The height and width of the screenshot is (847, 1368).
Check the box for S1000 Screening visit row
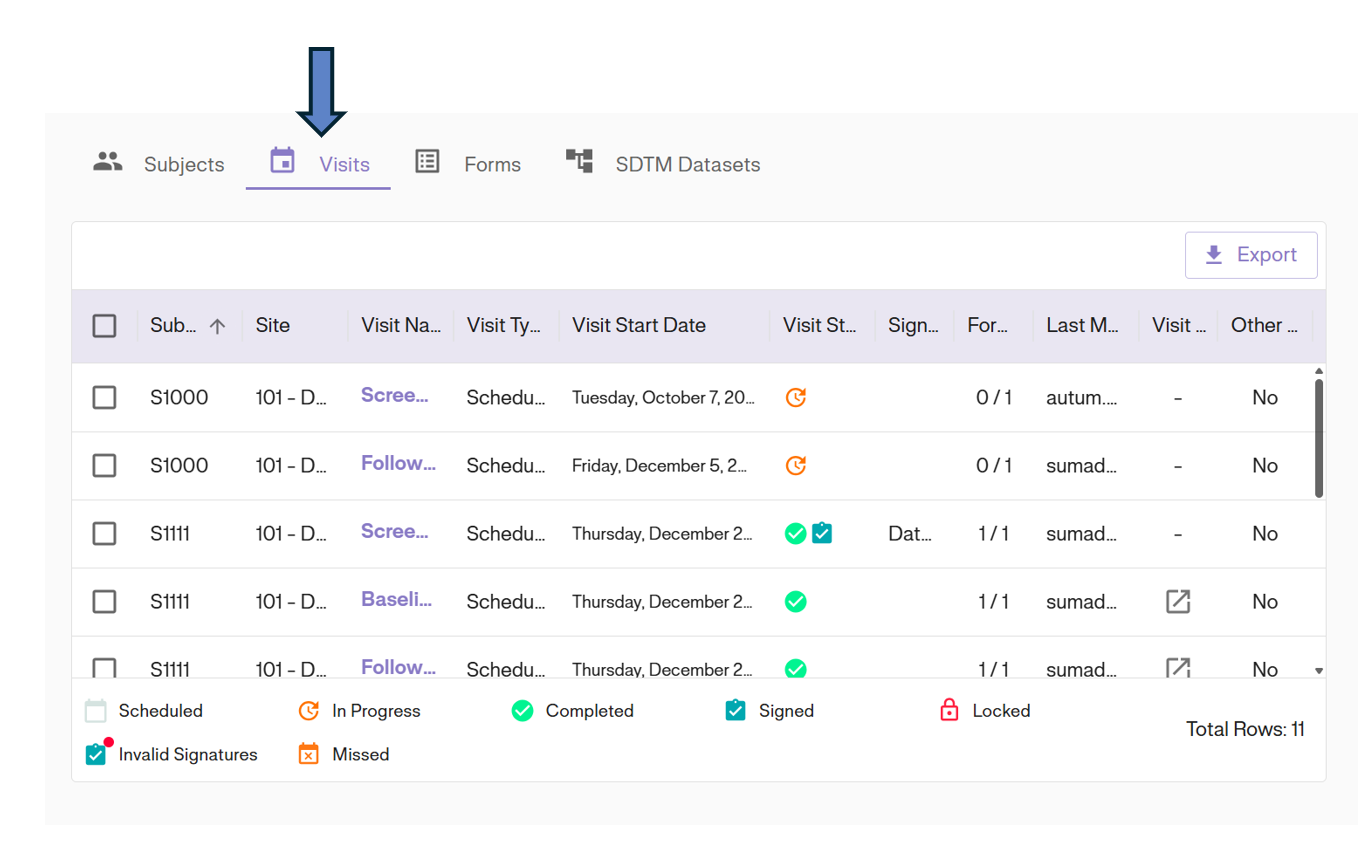(104, 398)
